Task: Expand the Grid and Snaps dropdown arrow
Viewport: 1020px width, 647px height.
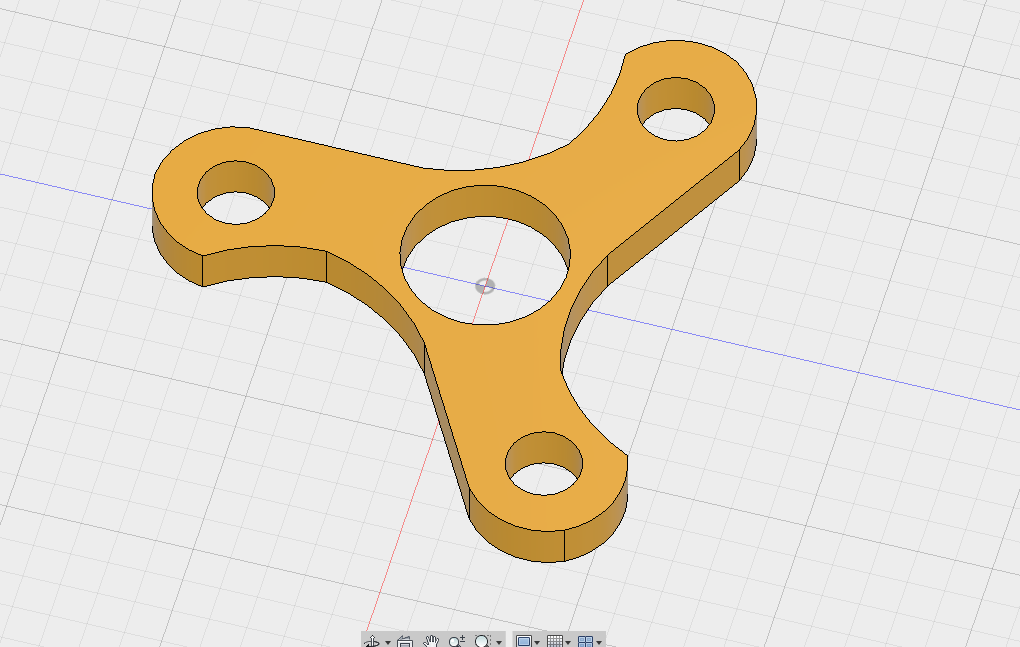Action: click(568, 642)
